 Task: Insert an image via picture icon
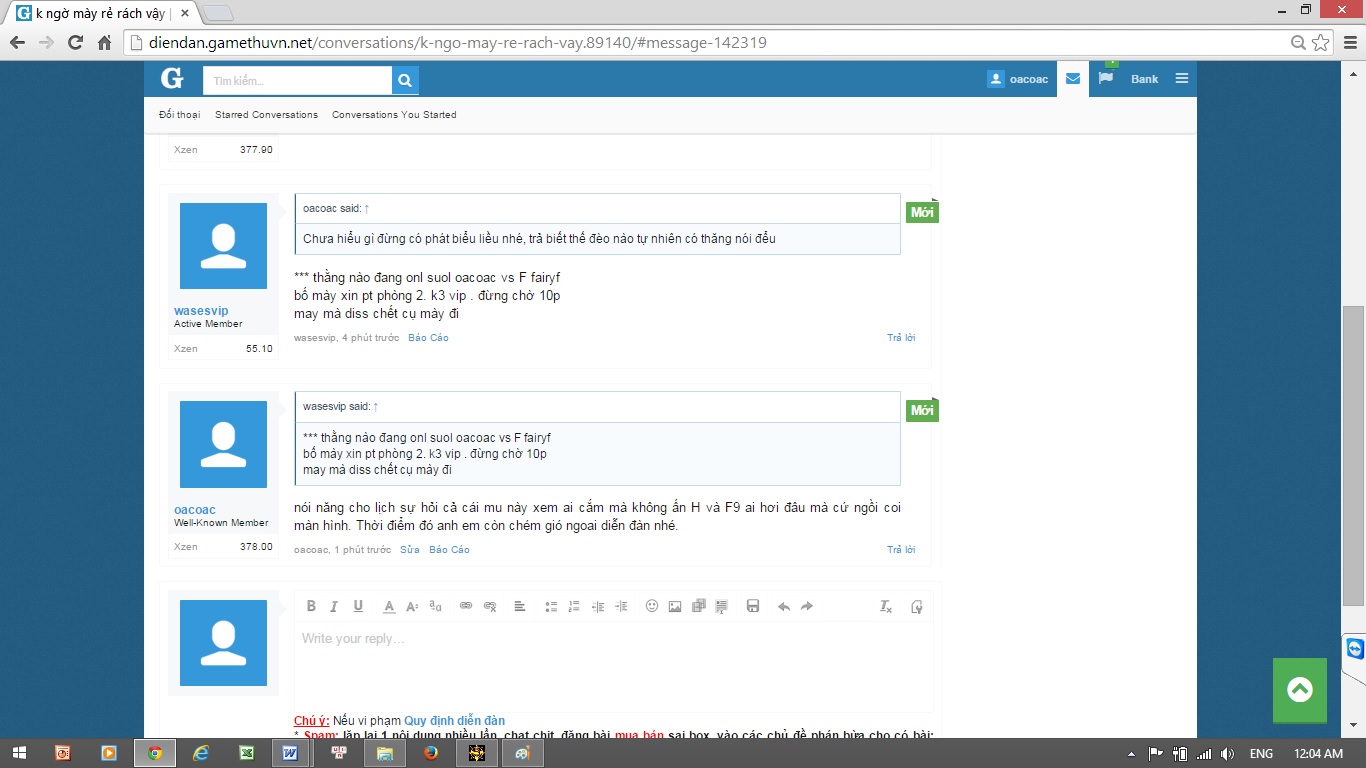click(x=675, y=606)
